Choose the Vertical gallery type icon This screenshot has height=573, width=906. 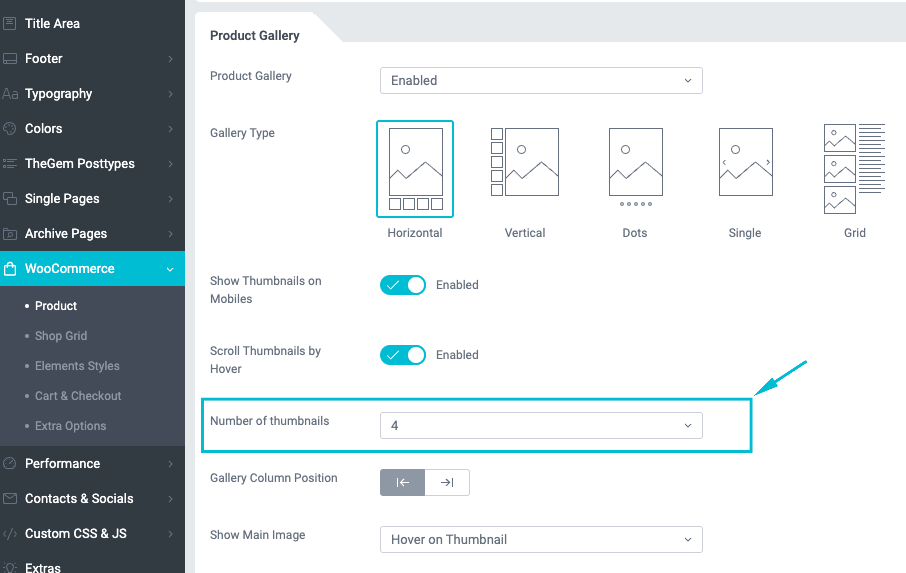click(524, 162)
